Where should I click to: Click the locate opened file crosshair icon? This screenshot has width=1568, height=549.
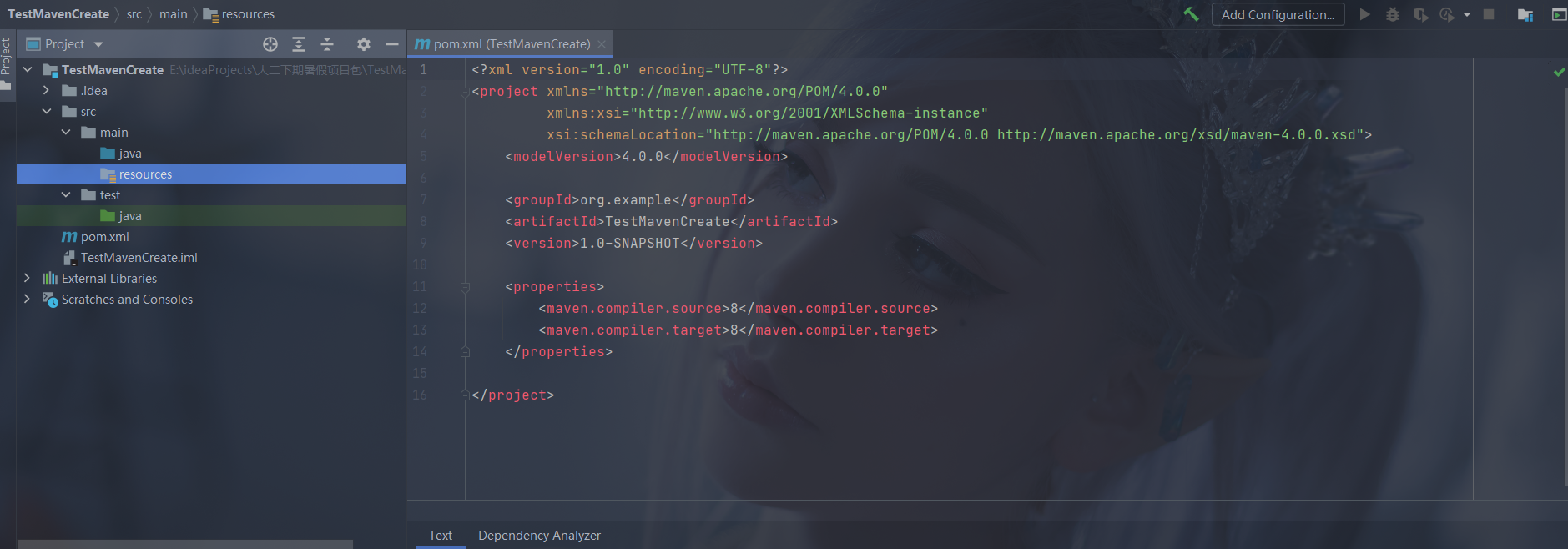click(x=270, y=44)
